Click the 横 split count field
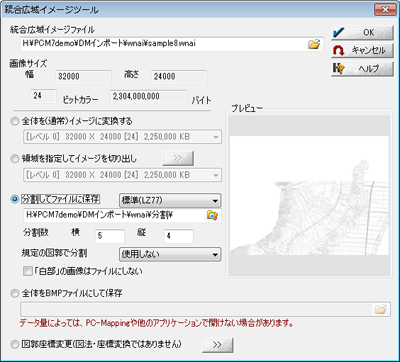This screenshot has height=362, width=400. pyautogui.click(x=110, y=236)
